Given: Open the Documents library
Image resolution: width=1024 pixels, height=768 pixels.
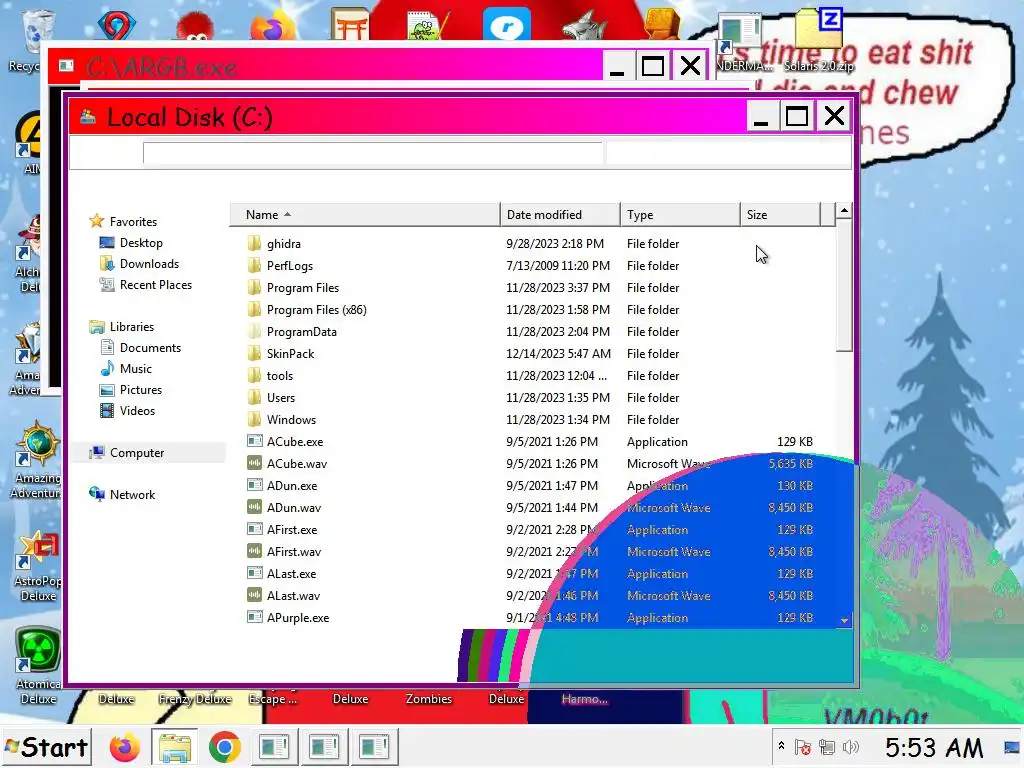Looking at the screenshot, I should point(150,348).
